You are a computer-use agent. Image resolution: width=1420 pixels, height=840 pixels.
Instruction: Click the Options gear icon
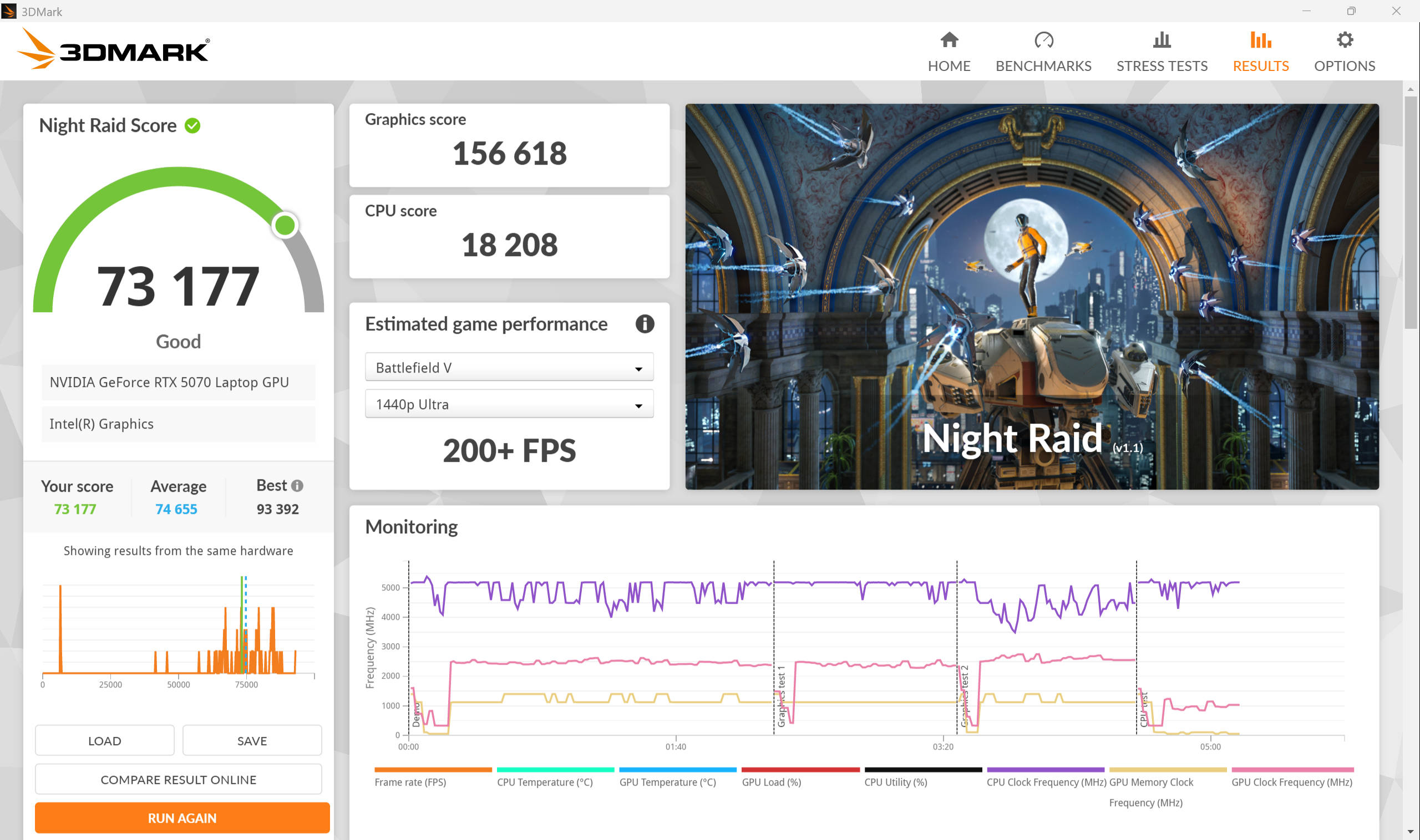click(1344, 39)
